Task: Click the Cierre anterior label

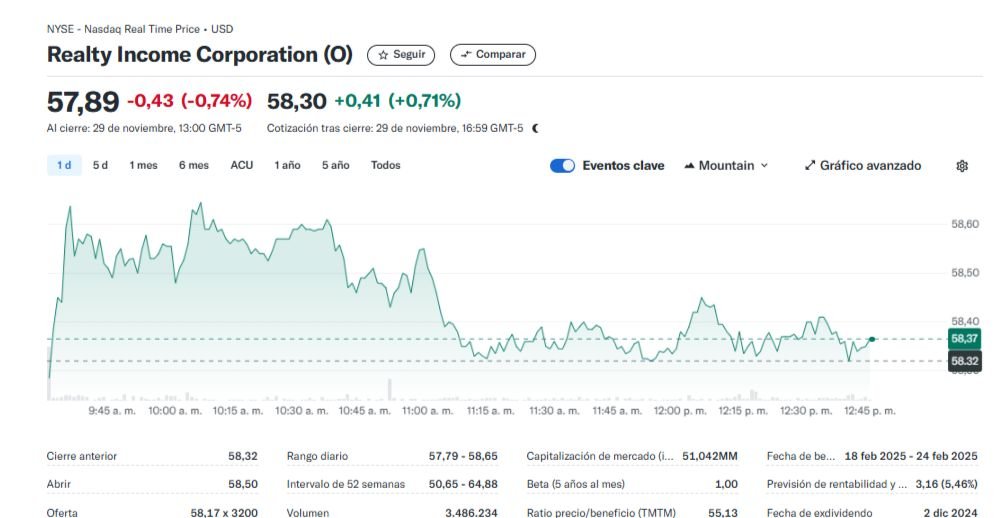Action: tap(82, 456)
